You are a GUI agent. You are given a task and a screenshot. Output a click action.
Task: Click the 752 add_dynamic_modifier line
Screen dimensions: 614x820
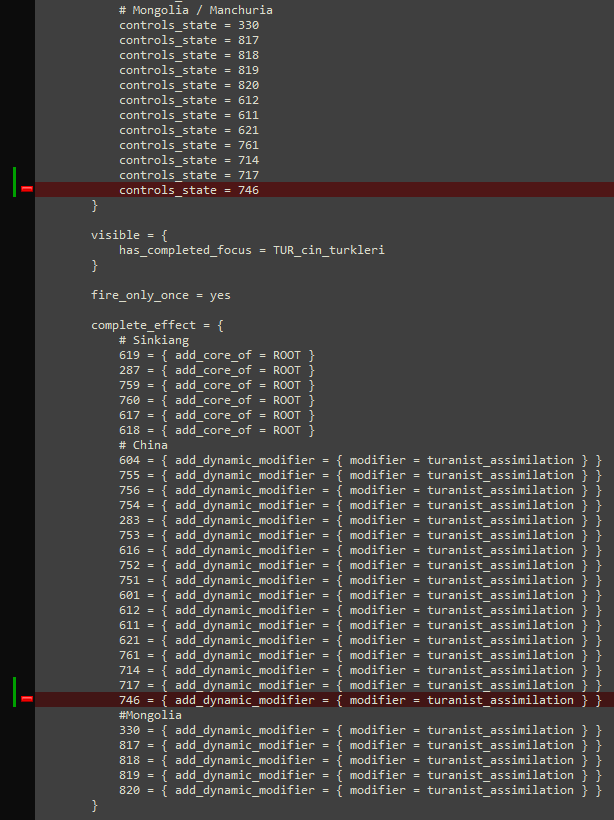(x=360, y=565)
